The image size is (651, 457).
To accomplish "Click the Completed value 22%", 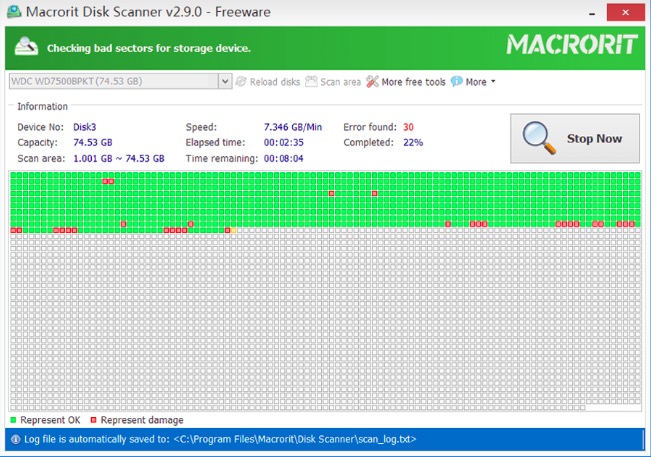I will click(x=413, y=142).
